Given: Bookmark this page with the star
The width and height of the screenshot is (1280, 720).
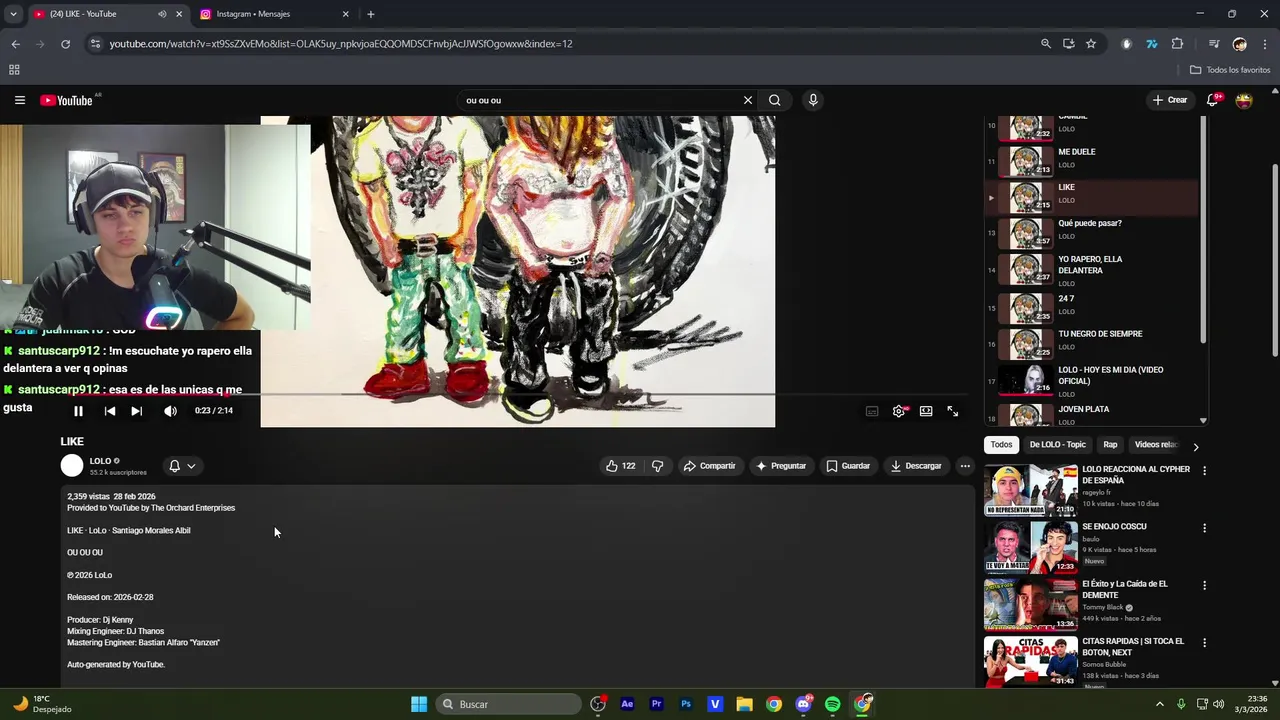Looking at the screenshot, I should point(1091,44).
